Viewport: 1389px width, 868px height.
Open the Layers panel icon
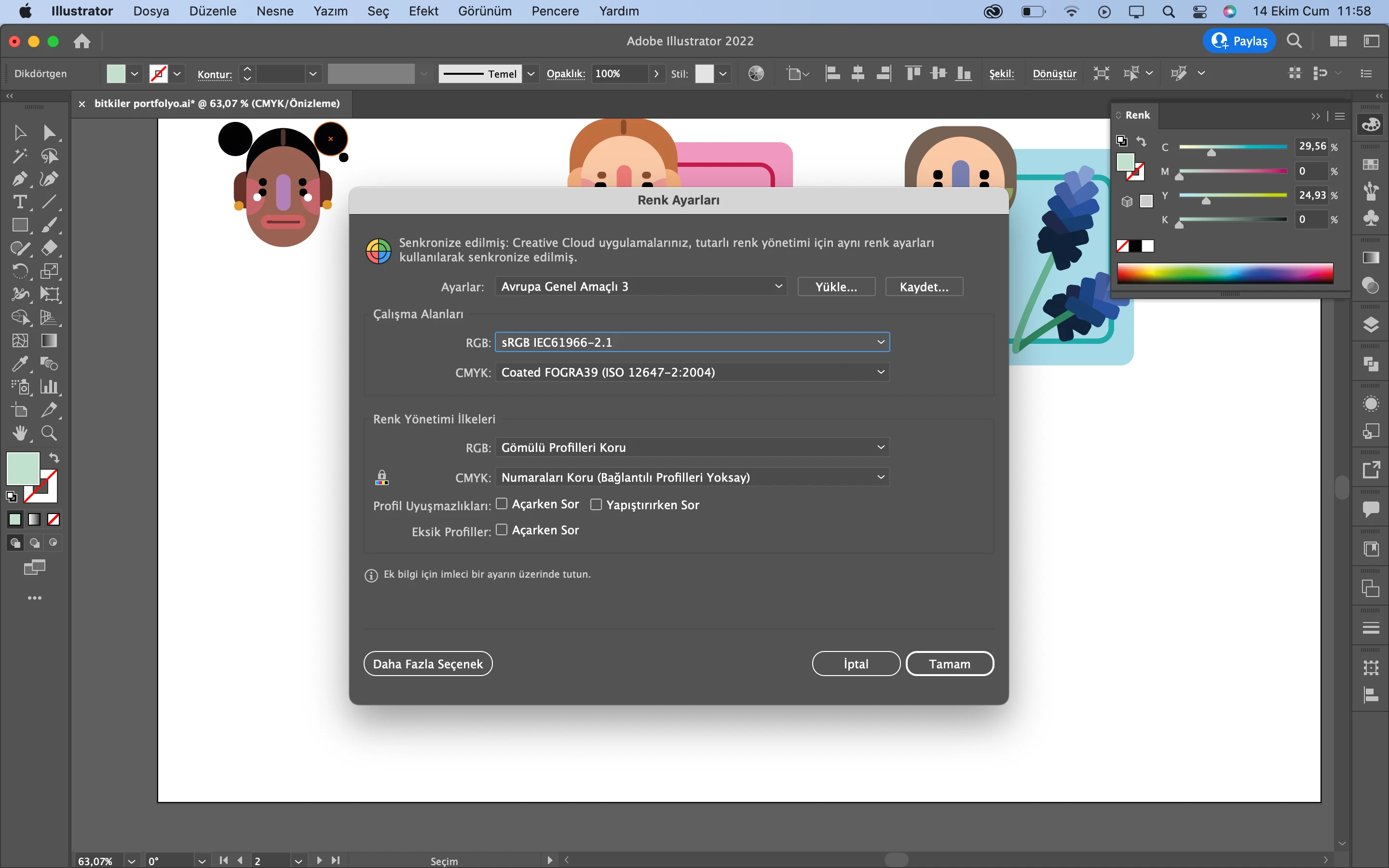tap(1371, 325)
